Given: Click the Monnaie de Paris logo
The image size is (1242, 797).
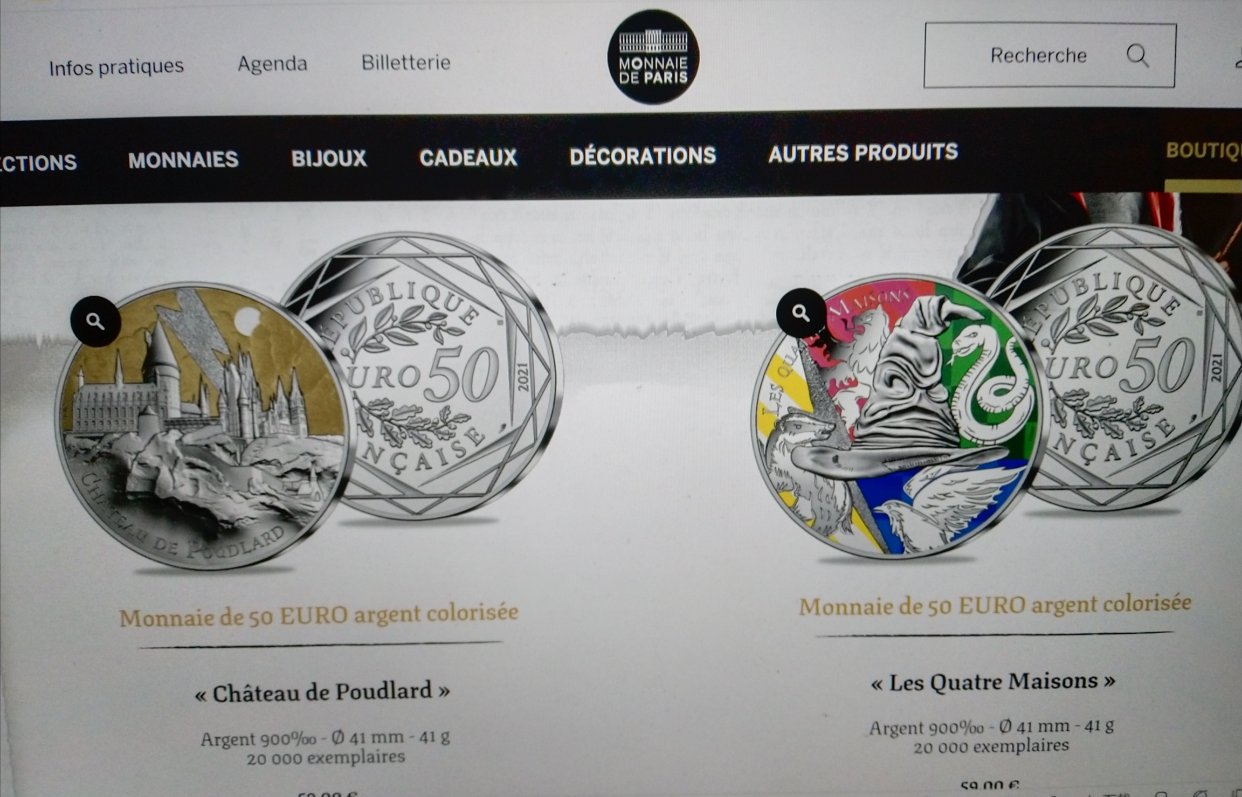Looking at the screenshot, I should [x=653, y=57].
